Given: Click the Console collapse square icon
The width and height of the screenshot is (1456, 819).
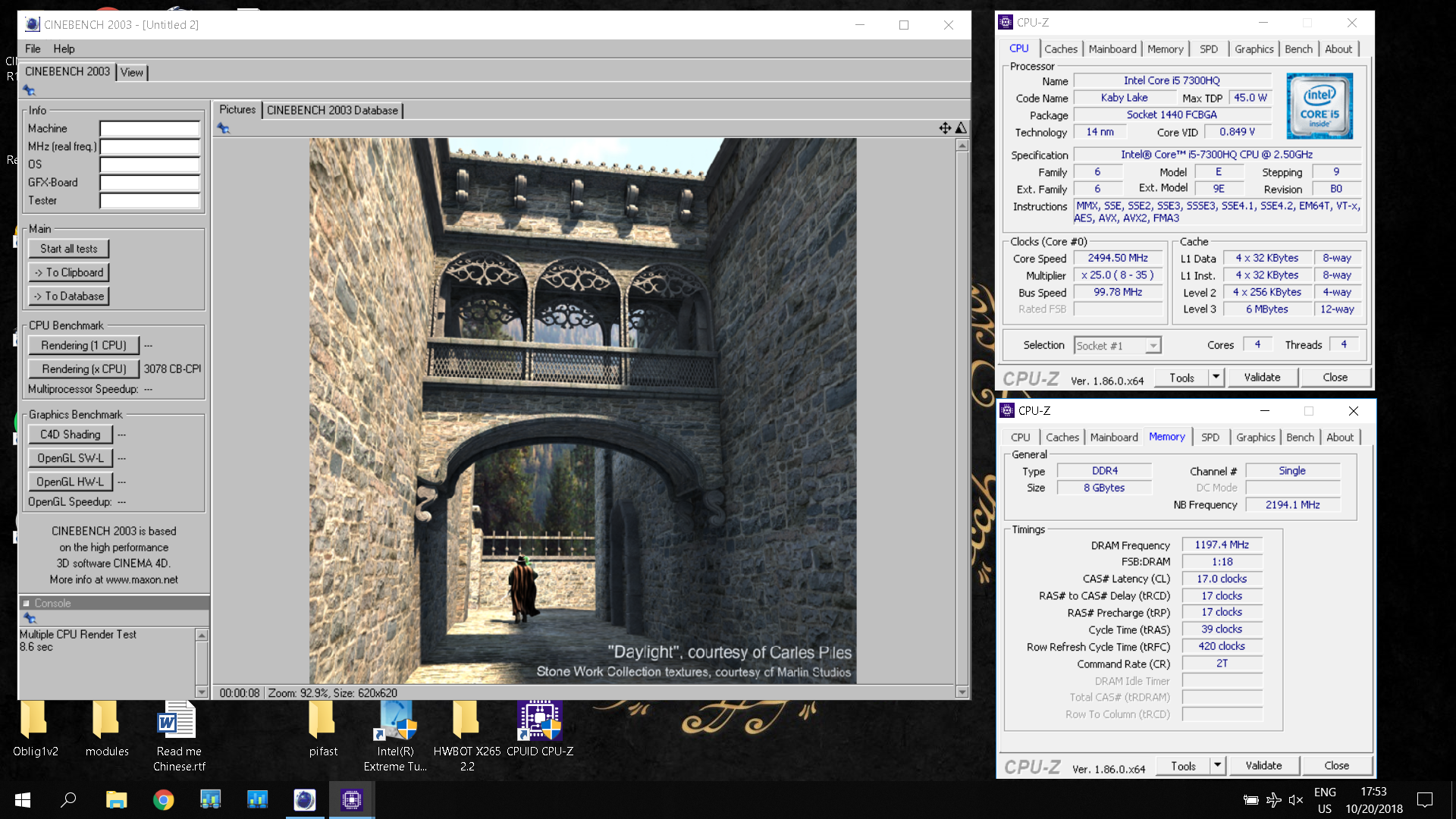Looking at the screenshot, I should (x=27, y=604).
